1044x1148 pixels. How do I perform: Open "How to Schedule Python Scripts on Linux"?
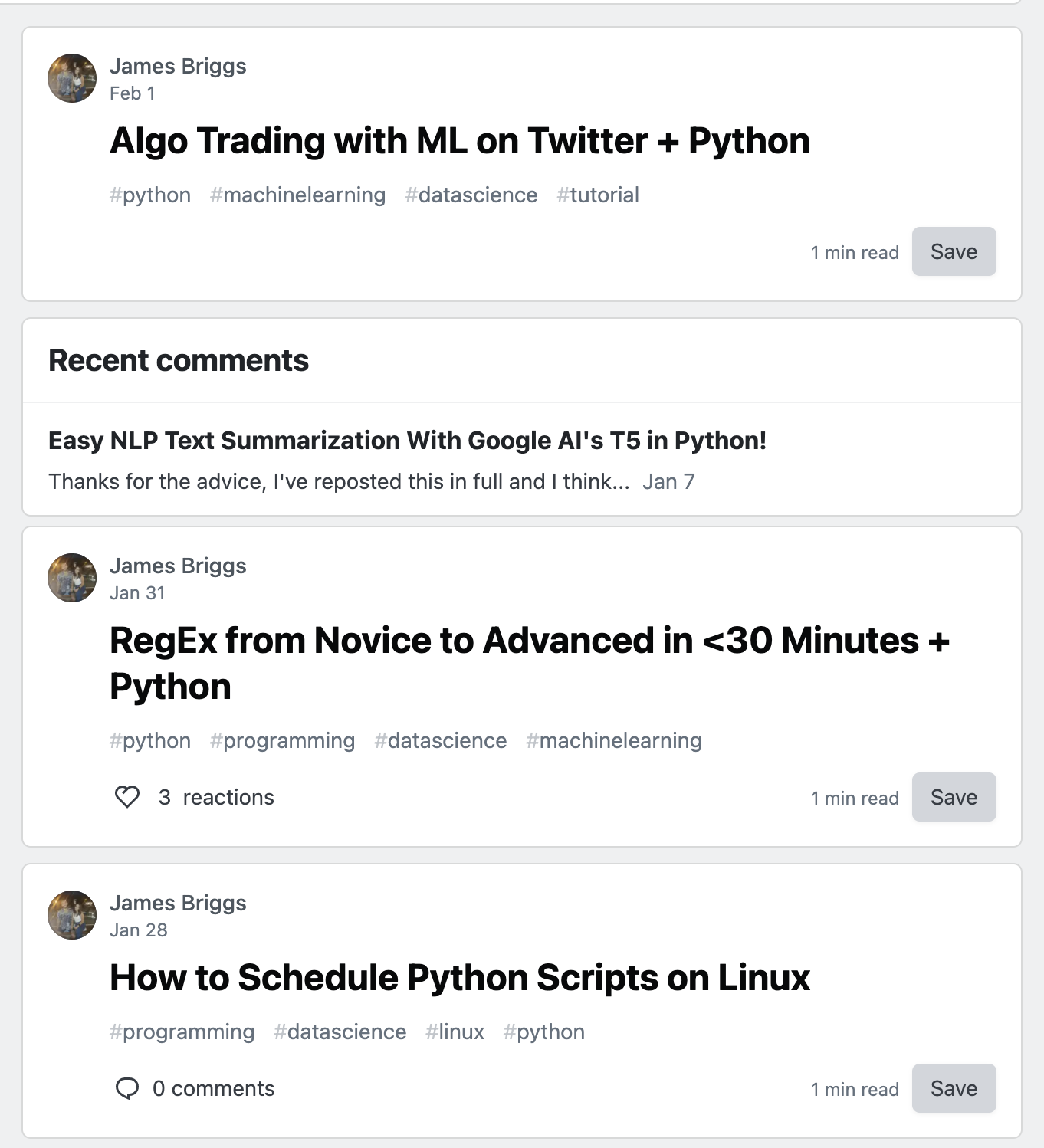460,978
